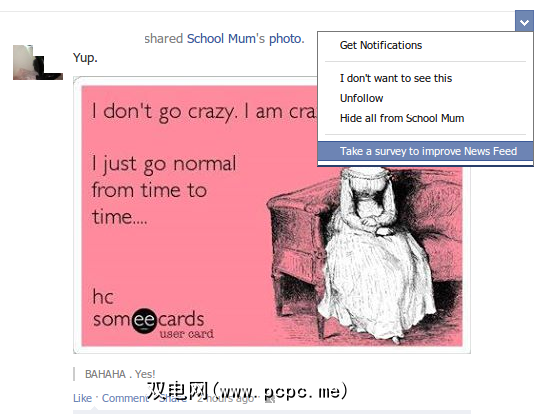Click Comment under the post

(x=125, y=398)
